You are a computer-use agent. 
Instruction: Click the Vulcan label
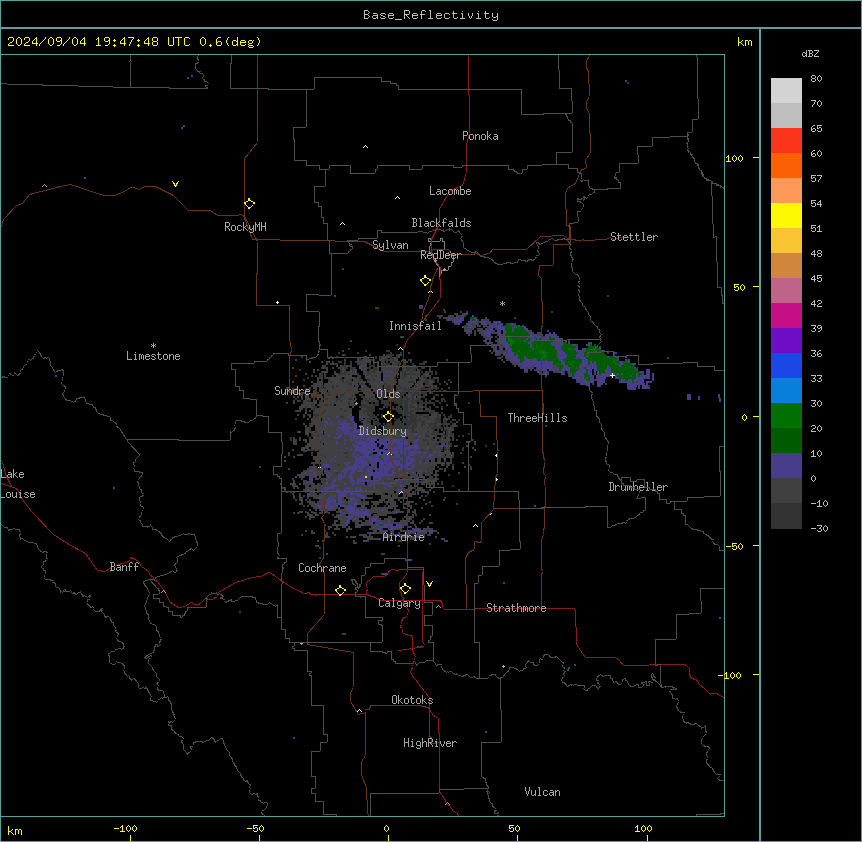[x=542, y=792]
